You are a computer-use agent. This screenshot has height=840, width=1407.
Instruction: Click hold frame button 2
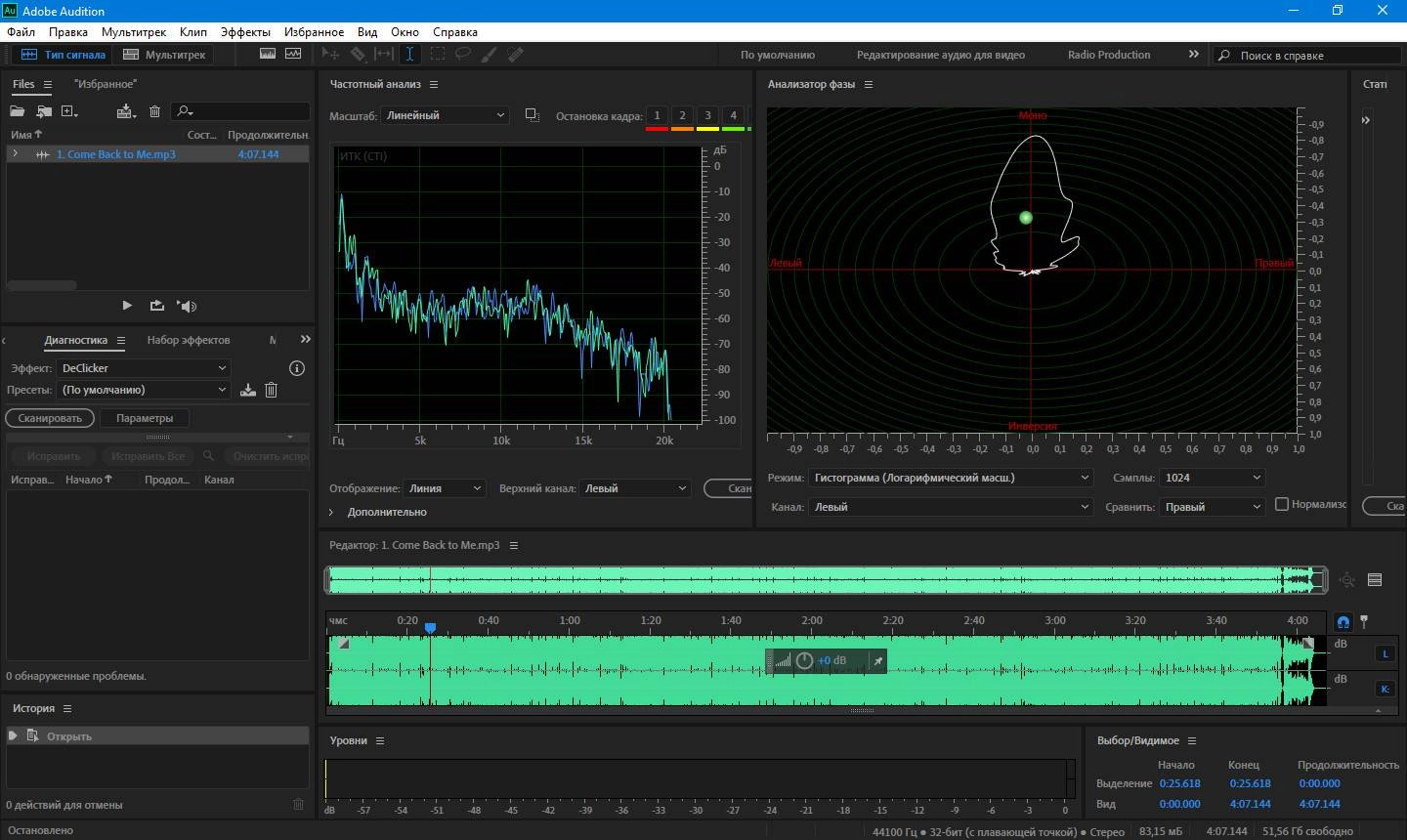click(x=682, y=116)
